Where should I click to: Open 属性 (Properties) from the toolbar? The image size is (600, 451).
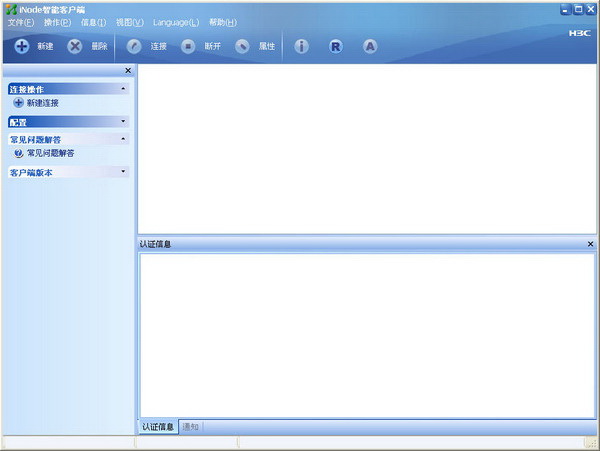pos(243,46)
